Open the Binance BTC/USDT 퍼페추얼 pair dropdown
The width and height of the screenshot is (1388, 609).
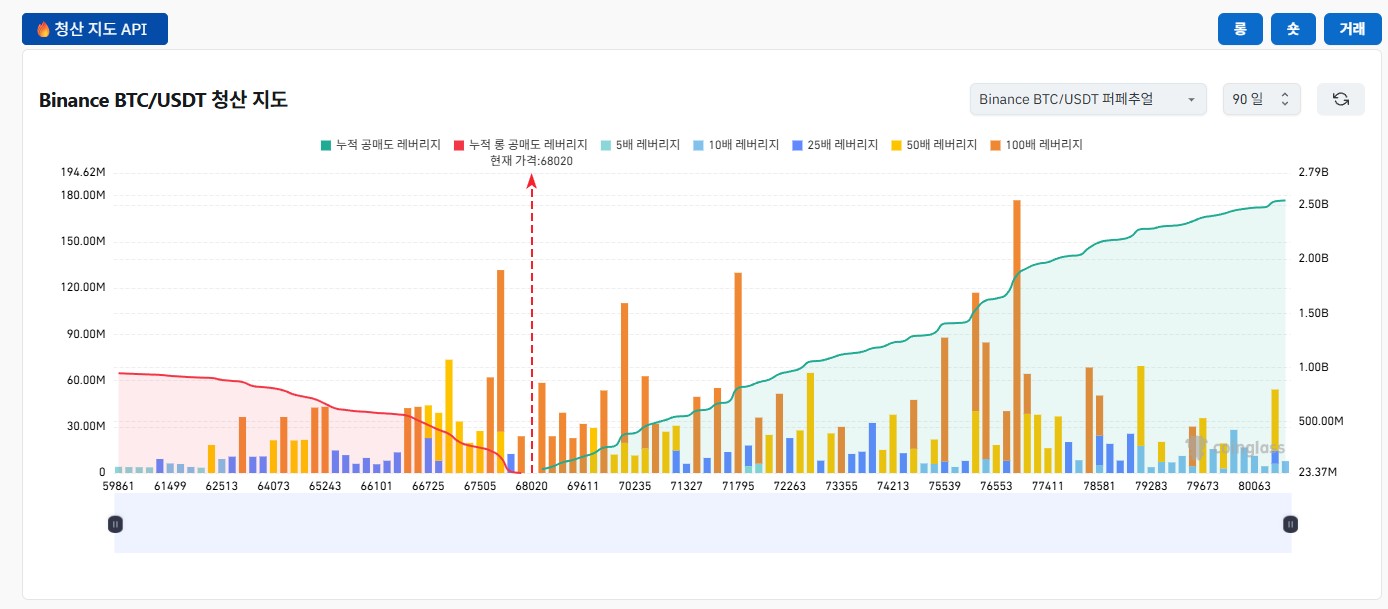point(1088,99)
